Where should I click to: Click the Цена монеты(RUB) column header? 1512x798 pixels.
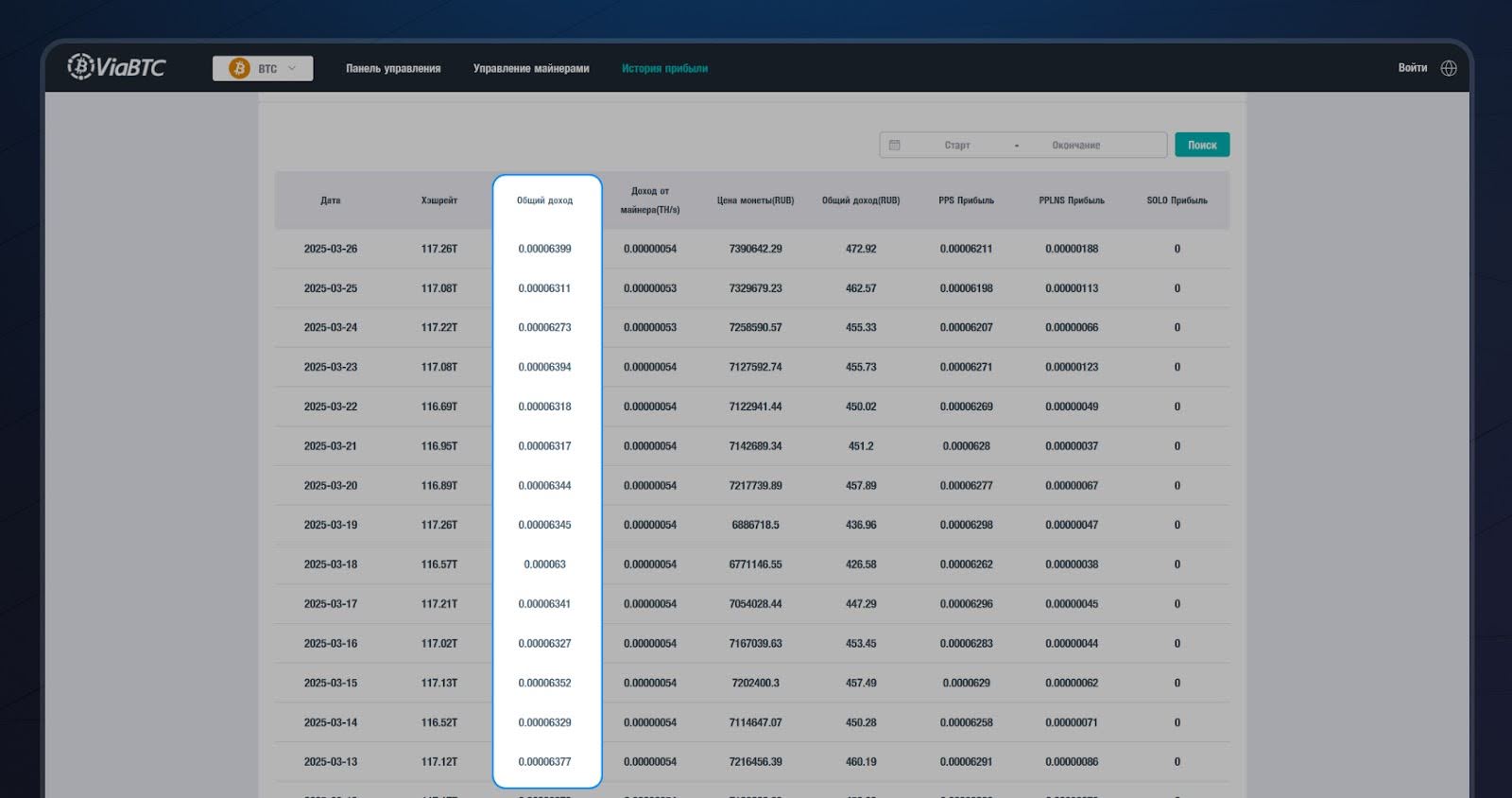[x=755, y=200]
